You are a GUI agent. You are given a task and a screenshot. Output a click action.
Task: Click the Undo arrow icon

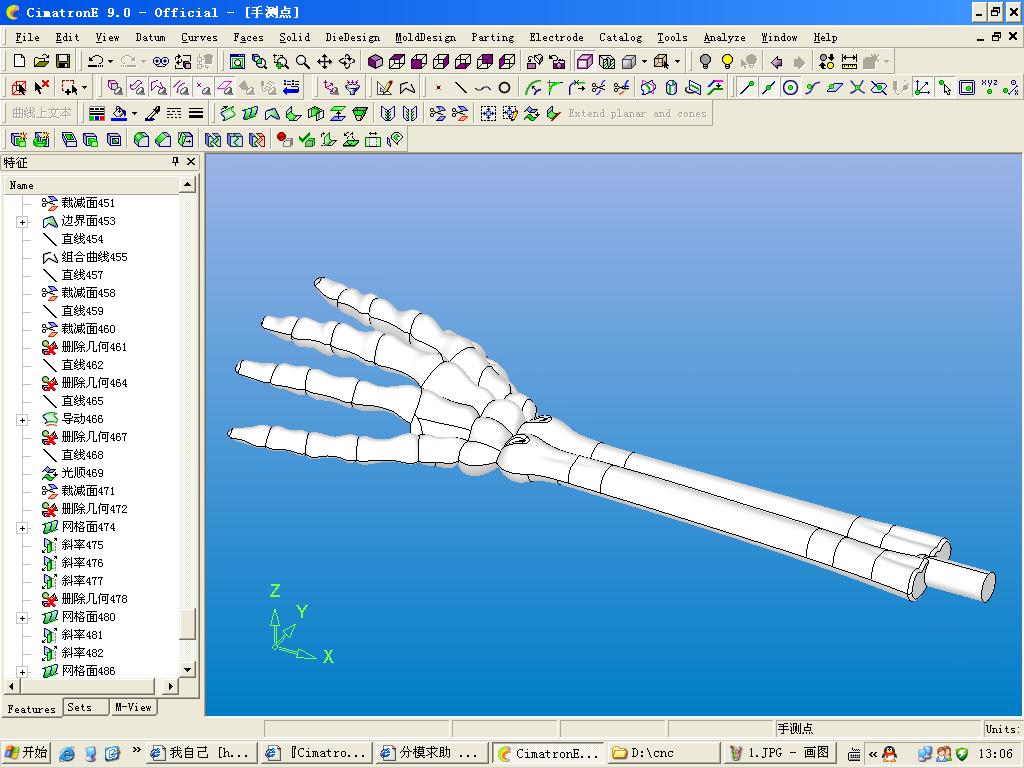(x=95, y=61)
